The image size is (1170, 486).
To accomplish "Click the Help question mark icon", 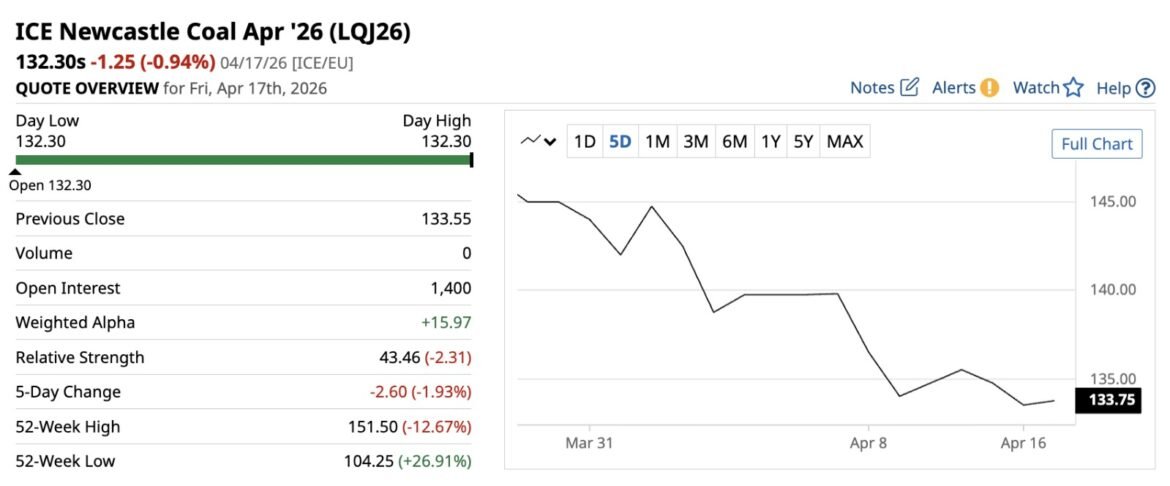I will coord(1147,88).
